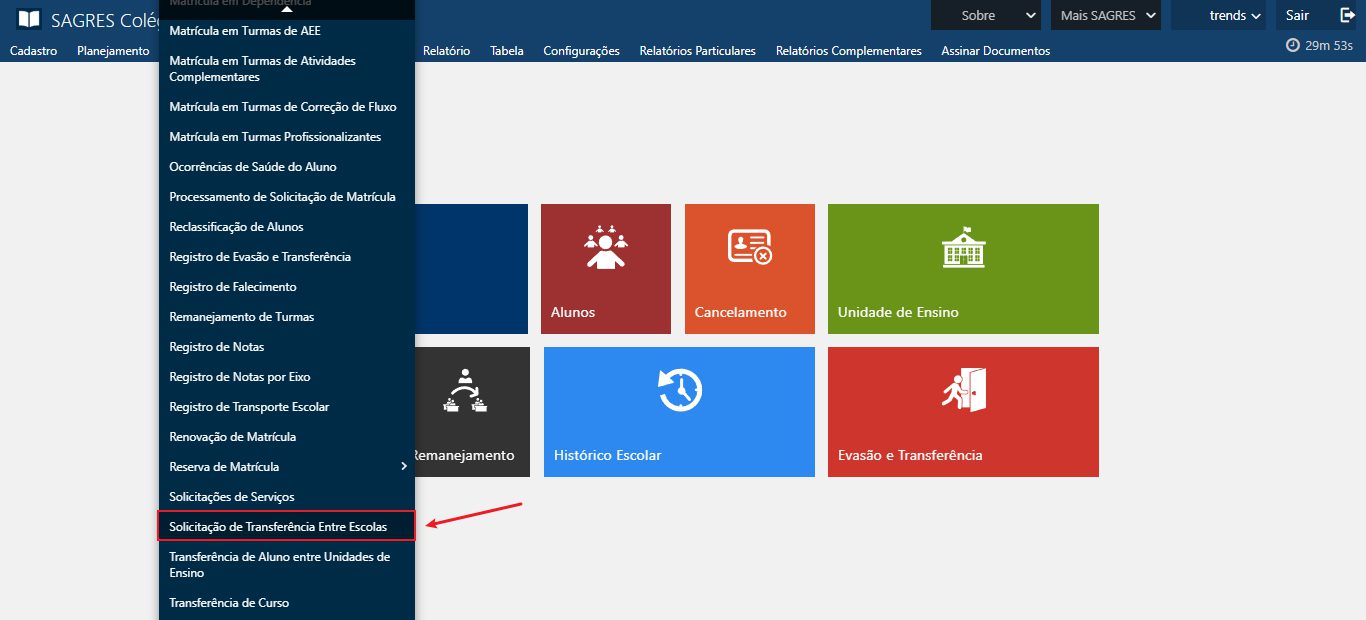This screenshot has width=1366, height=620.
Task: Select Solicitação de Transferência Entre Escolas
Action: click(286, 527)
